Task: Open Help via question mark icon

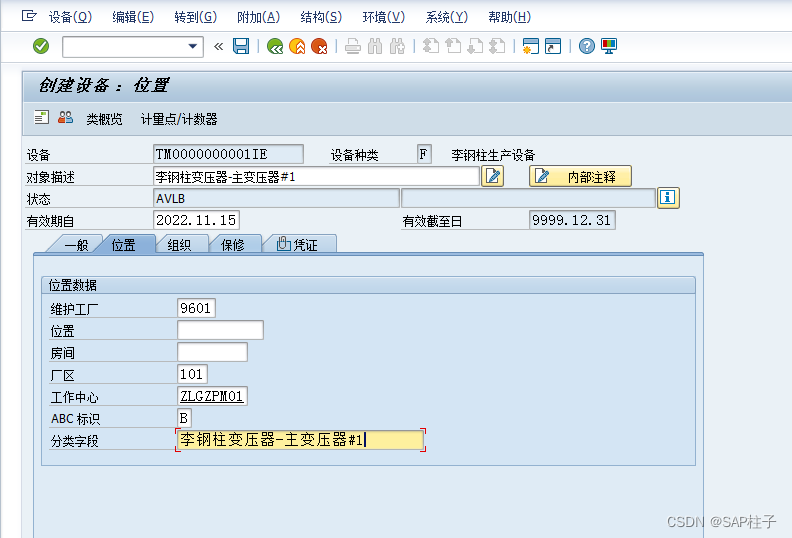Action: pyautogui.click(x=586, y=46)
